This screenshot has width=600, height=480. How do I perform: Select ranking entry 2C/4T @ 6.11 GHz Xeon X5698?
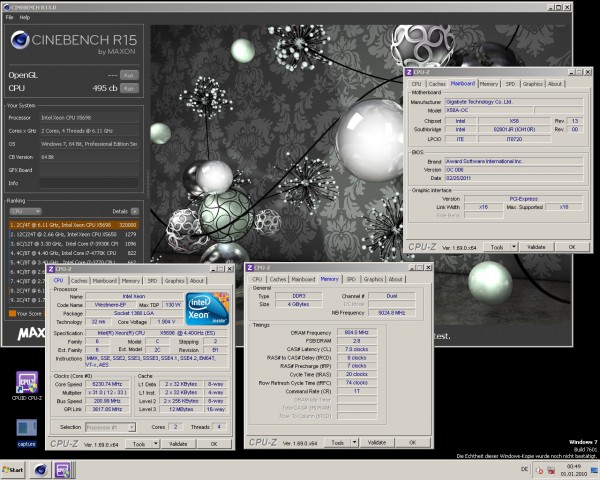[x=73, y=225]
